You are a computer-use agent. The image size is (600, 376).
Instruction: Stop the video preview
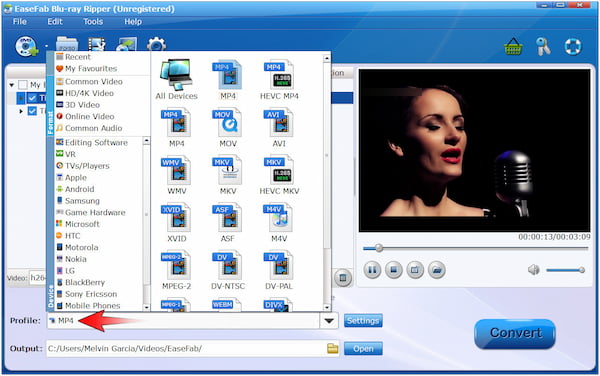(393, 270)
